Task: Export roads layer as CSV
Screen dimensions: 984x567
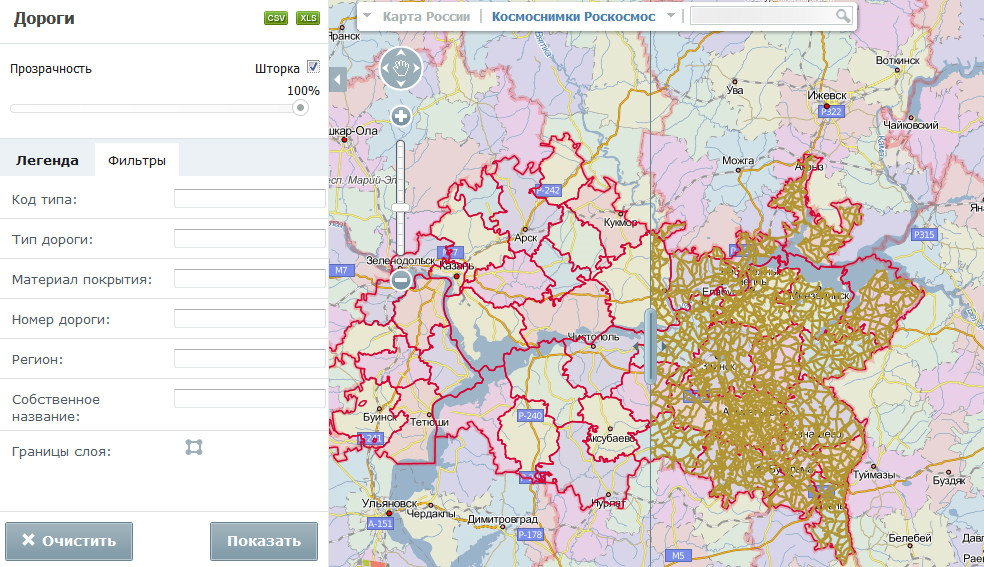Action: pyautogui.click(x=276, y=18)
